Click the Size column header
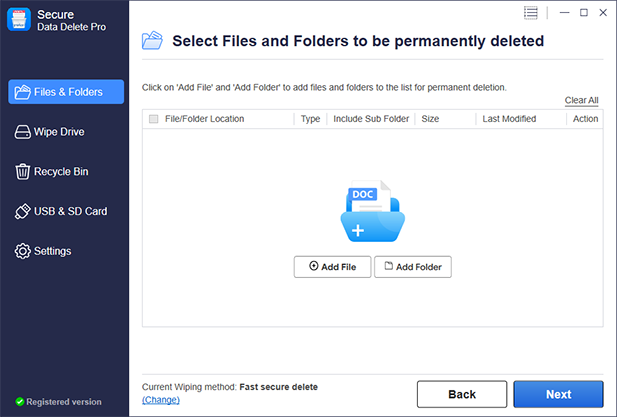 point(430,119)
